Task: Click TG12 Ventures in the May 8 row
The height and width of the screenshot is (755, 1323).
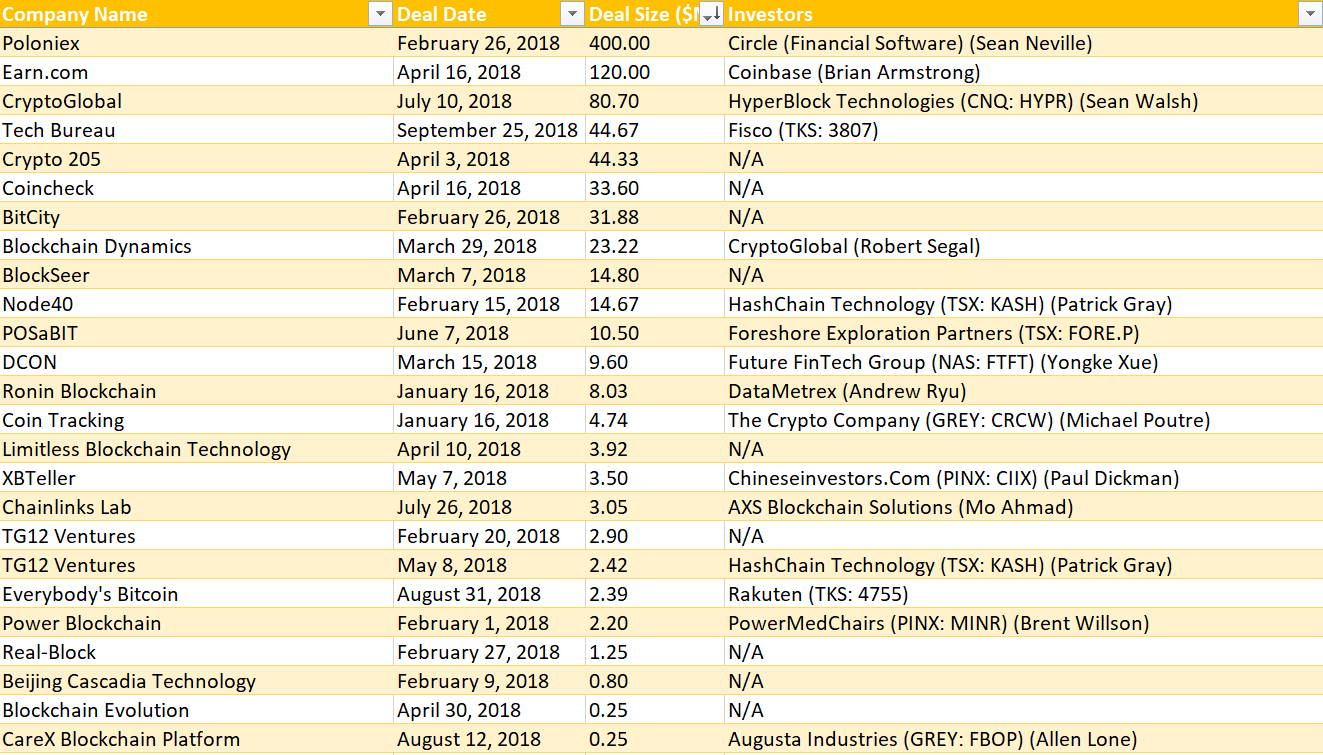Action: (x=197, y=565)
